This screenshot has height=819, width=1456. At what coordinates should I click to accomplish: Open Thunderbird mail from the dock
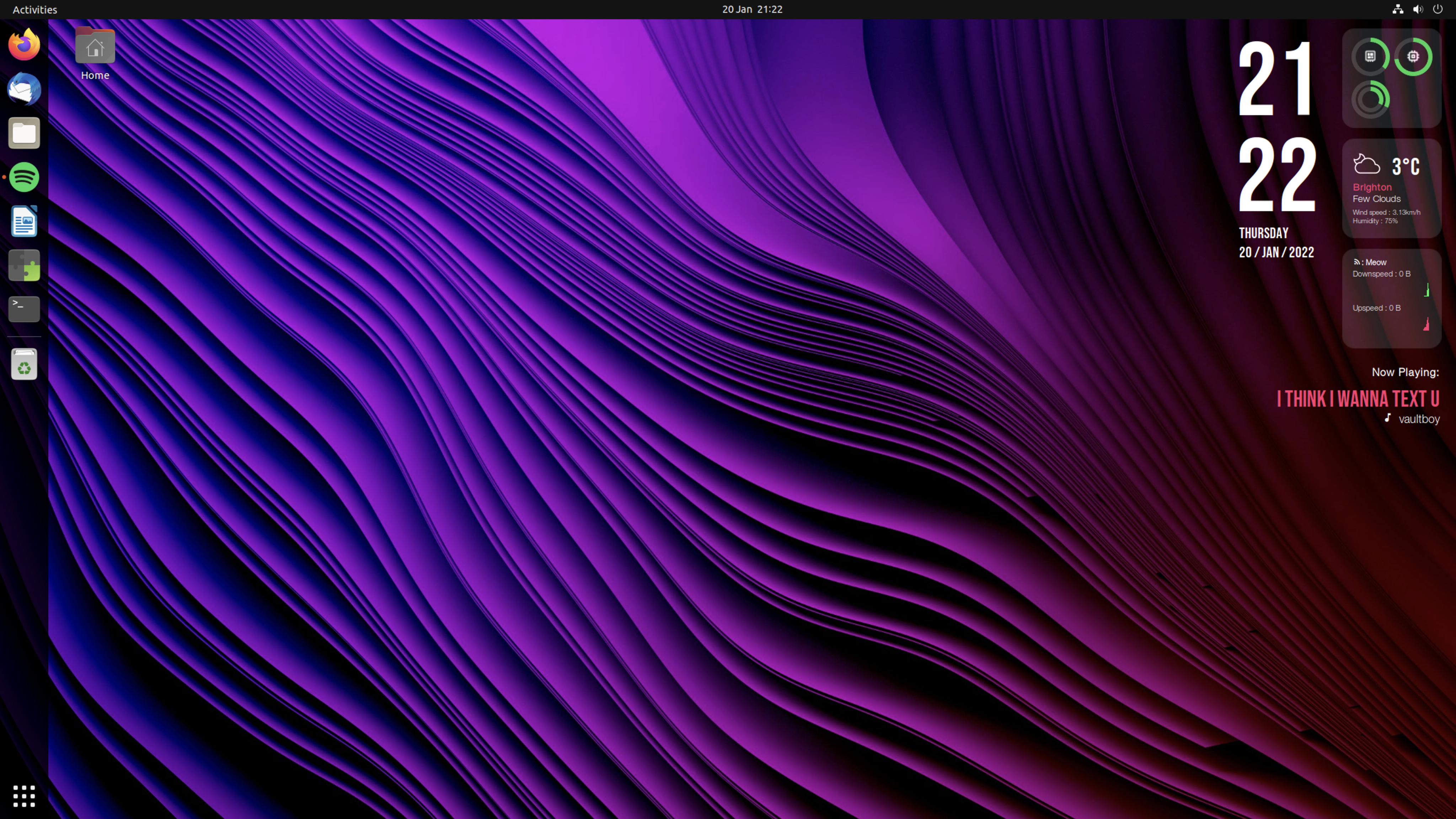coord(24,89)
